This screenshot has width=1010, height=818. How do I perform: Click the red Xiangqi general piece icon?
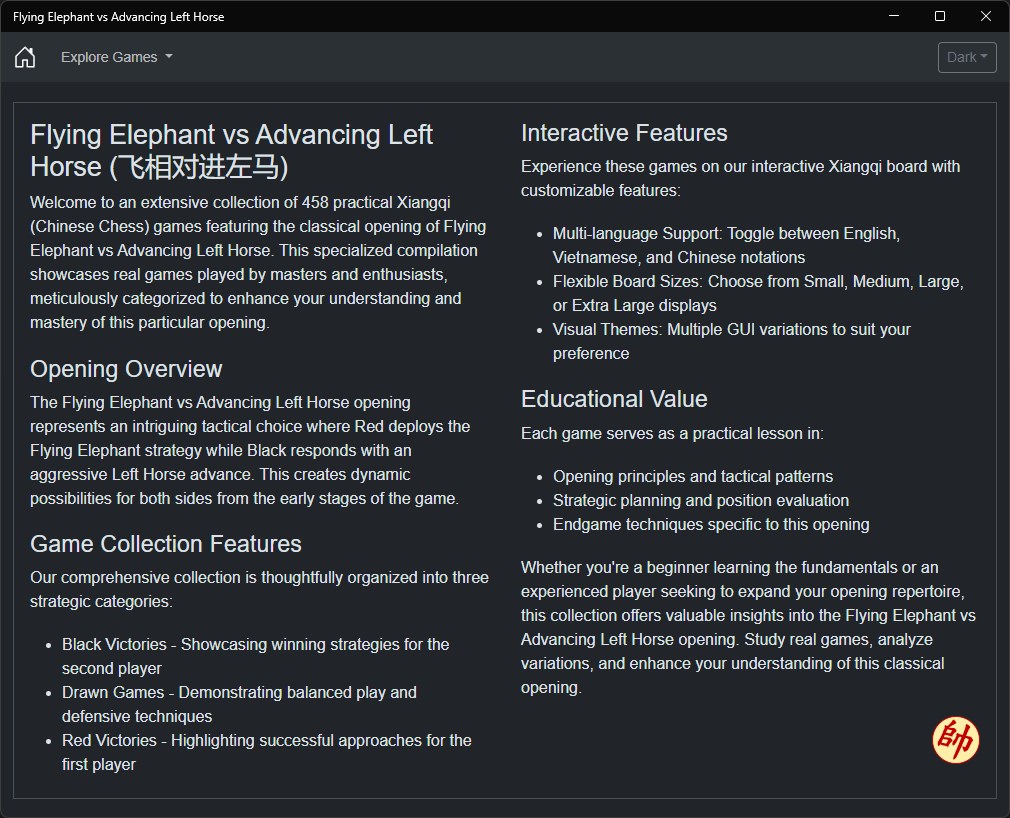point(955,740)
